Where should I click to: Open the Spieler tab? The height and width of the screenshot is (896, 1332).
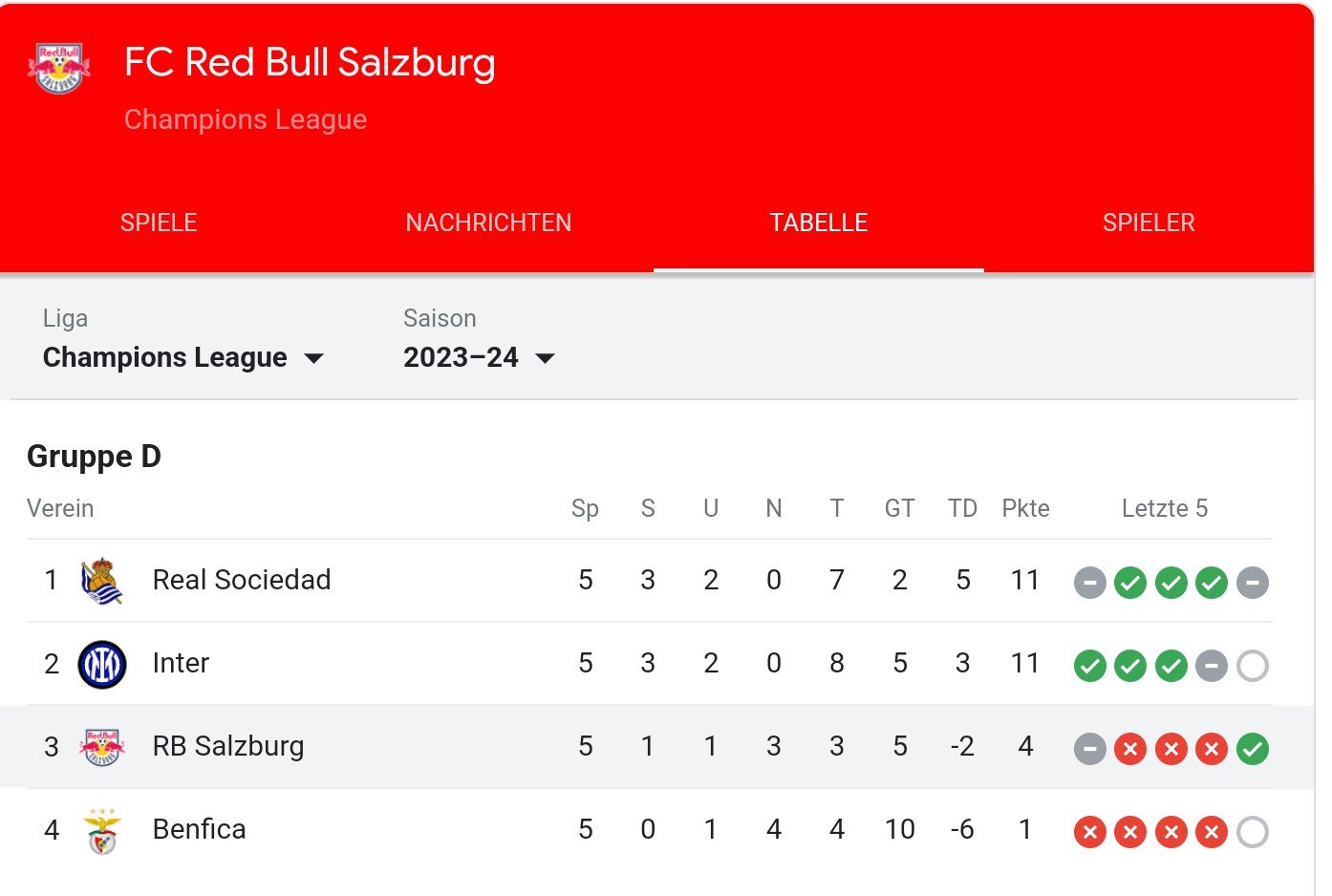(1149, 223)
